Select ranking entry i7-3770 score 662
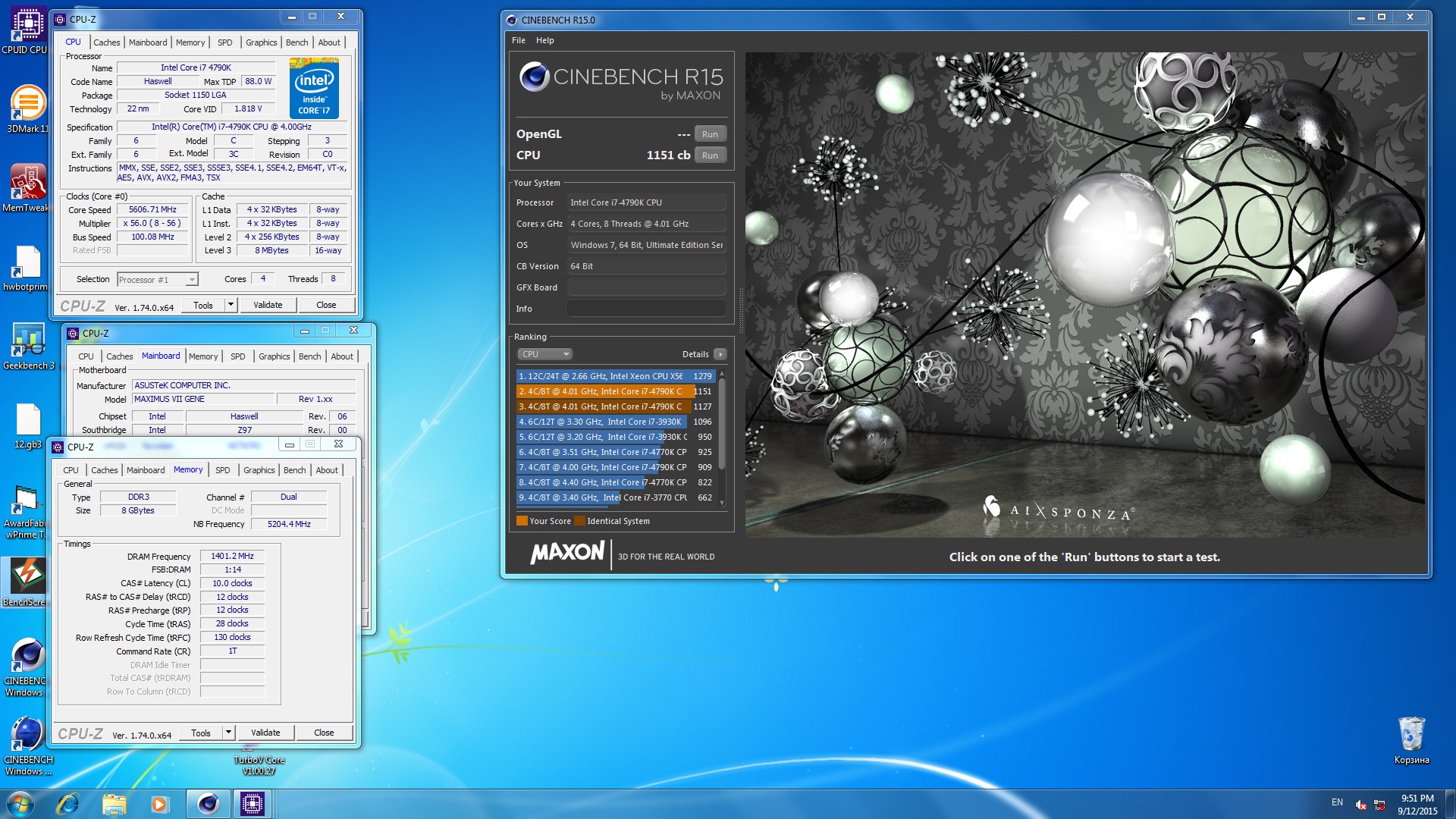1456x819 pixels. coord(615,497)
